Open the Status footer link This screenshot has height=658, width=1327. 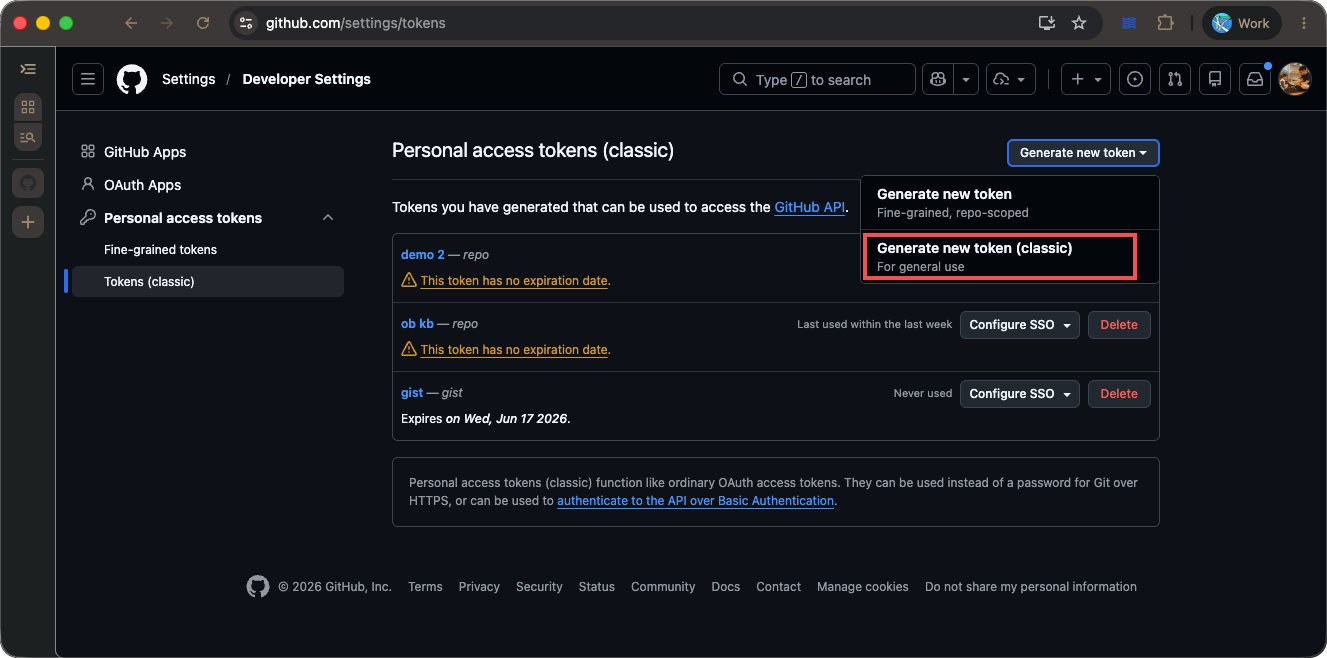click(x=597, y=587)
